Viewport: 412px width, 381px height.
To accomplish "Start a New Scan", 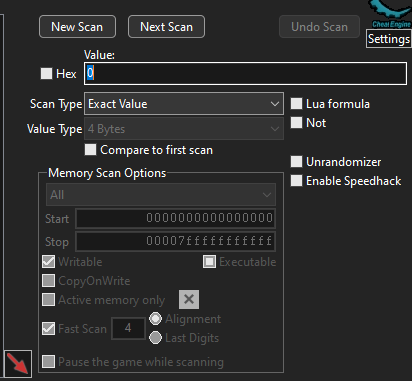I will point(77,27).
